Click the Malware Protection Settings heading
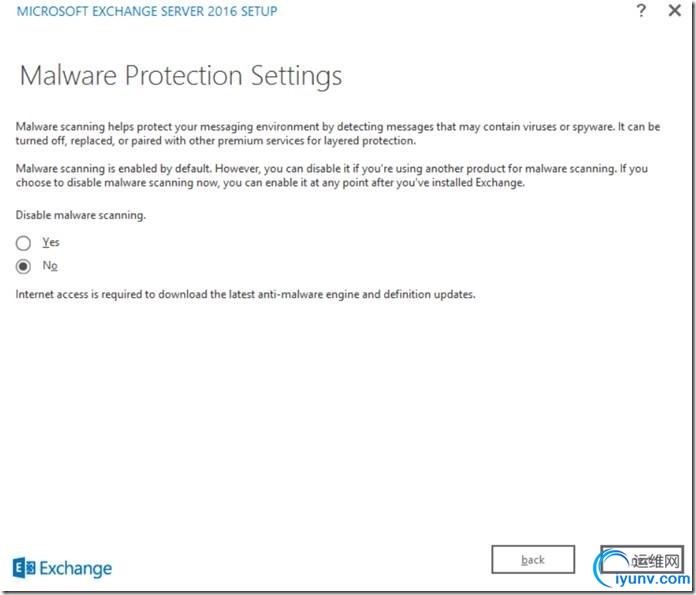Screen dimensions: 696x595 pos(181,75)
